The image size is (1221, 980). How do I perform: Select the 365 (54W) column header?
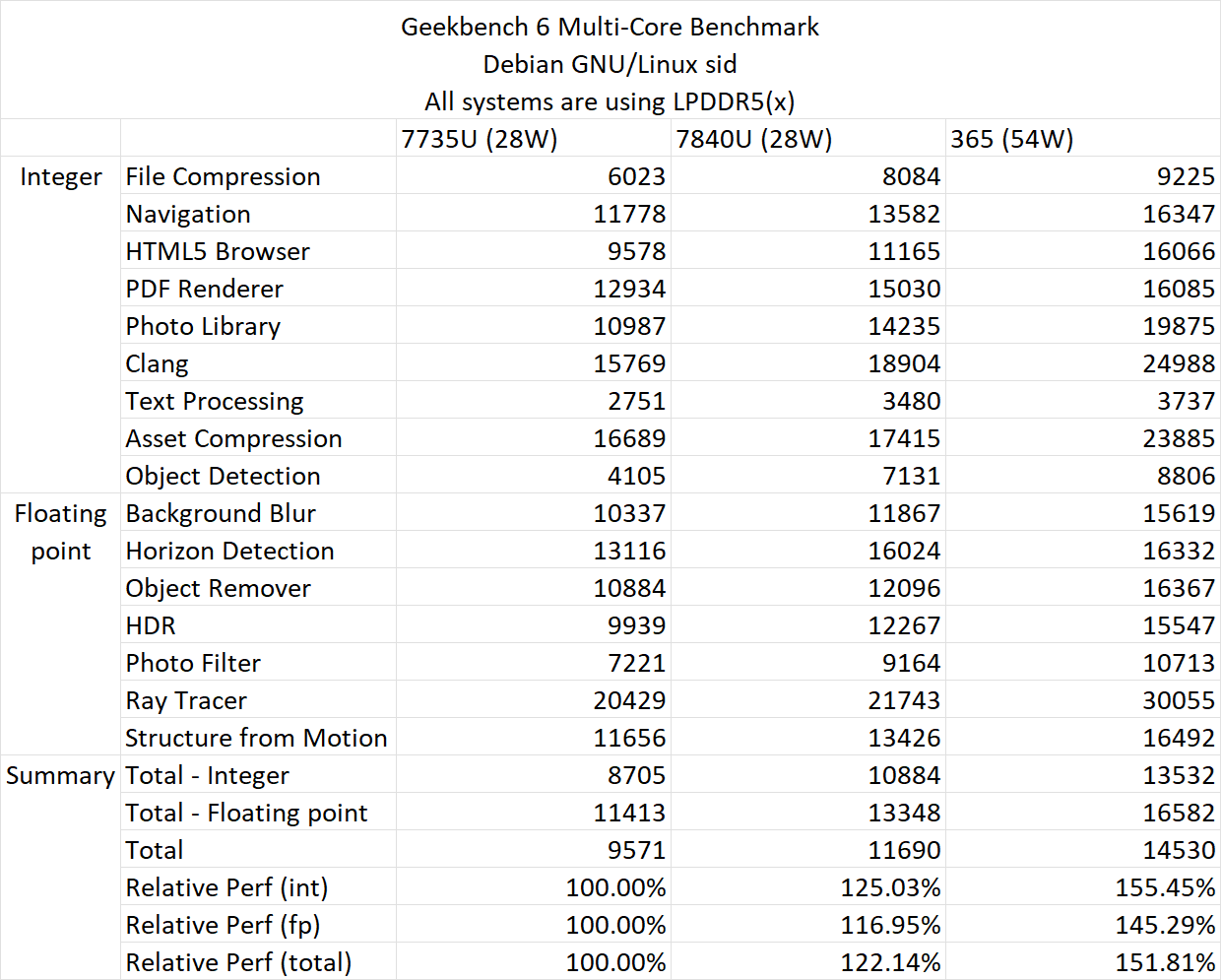[x=1012, y=139]
